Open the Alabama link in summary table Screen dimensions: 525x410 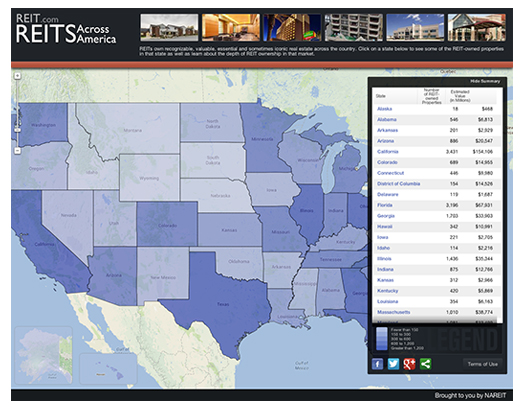[387, 119]
